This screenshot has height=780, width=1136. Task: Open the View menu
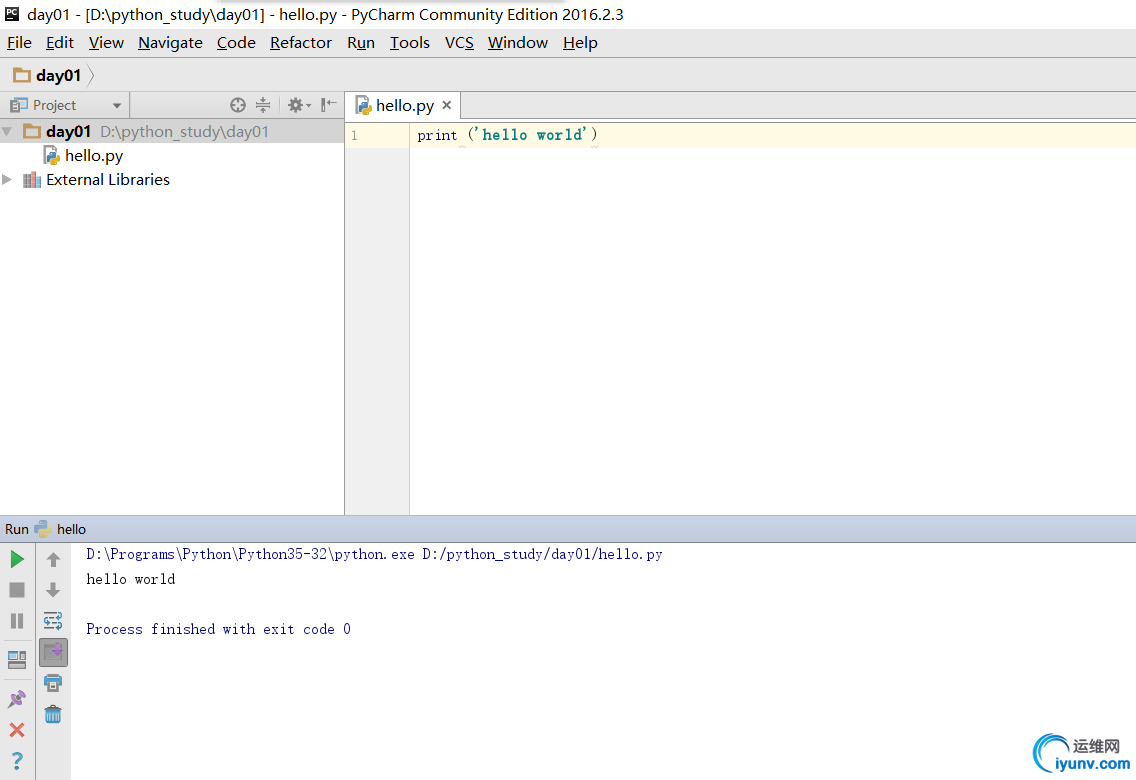(x=106, y=43)
